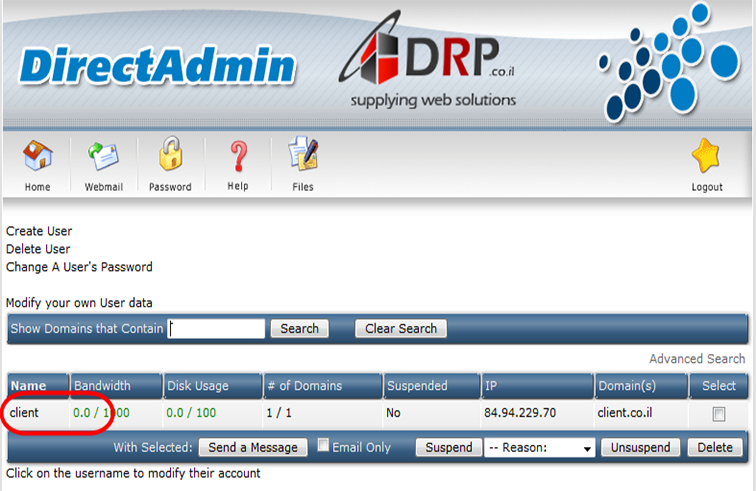The height and width of the screenshot is (491, 756).
Task: Open the client username link
Action: pyautogui.click(x=27, y=413)
